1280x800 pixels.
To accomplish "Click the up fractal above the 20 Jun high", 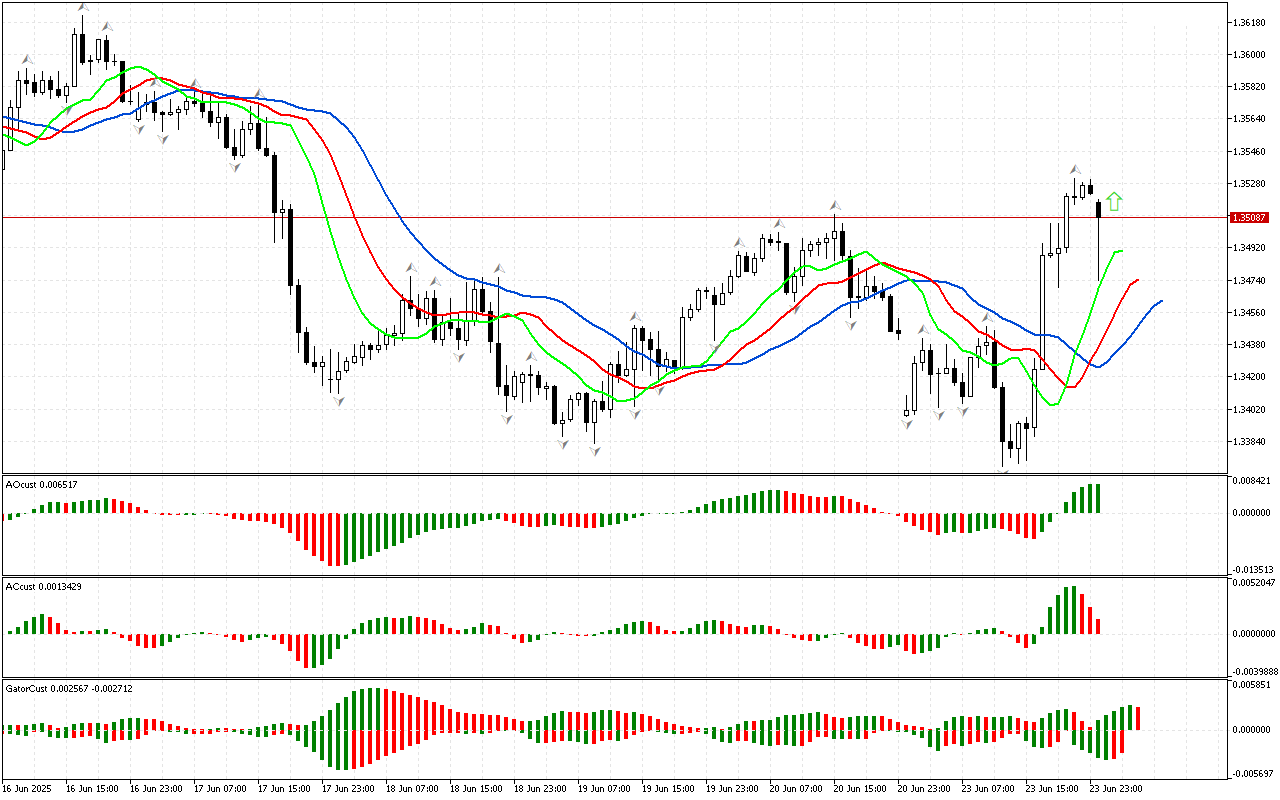I will [x=835, y=206].
